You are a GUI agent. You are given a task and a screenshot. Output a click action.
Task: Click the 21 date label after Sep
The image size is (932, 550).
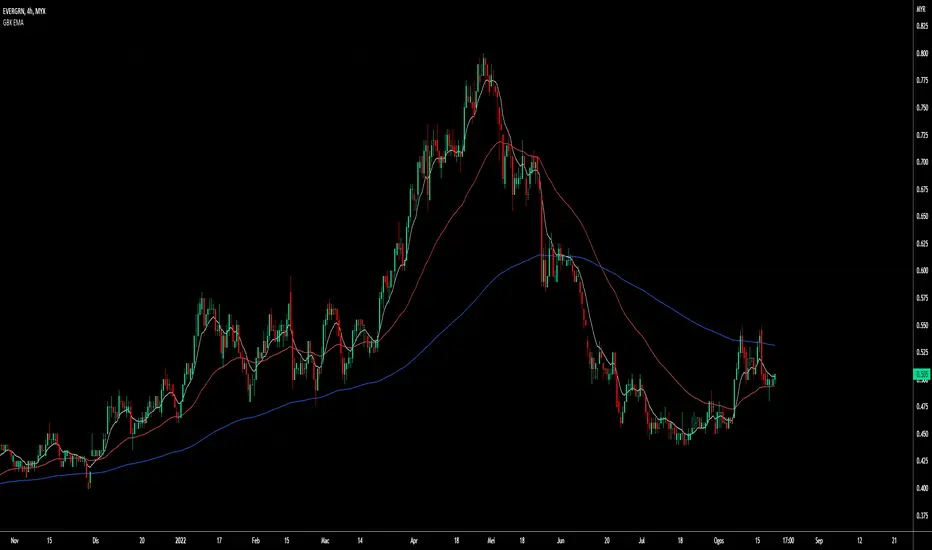(x=895, y=540)
